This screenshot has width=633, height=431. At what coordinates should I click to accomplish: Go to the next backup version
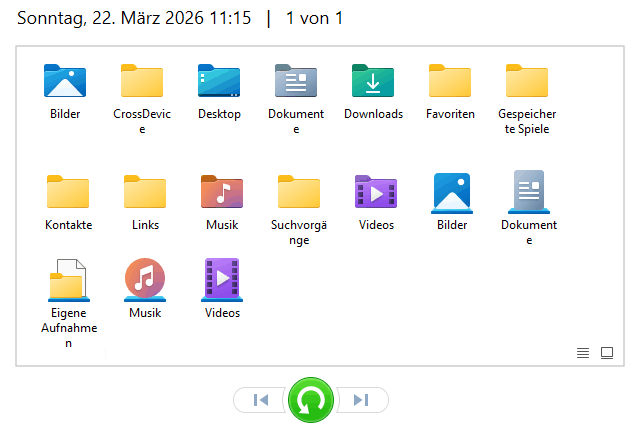click(361, 401)
